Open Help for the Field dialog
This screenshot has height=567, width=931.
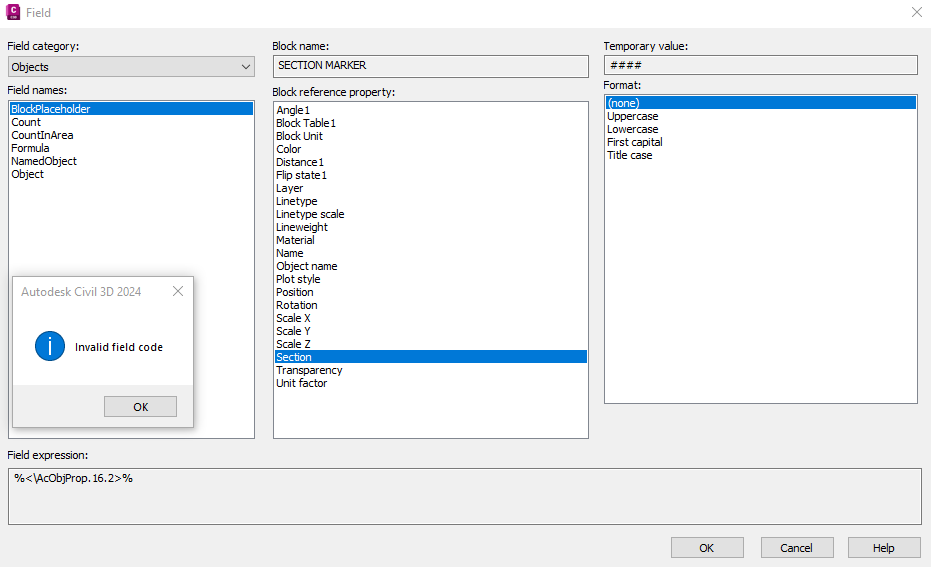pyautogui.click(x=884, y=547)
